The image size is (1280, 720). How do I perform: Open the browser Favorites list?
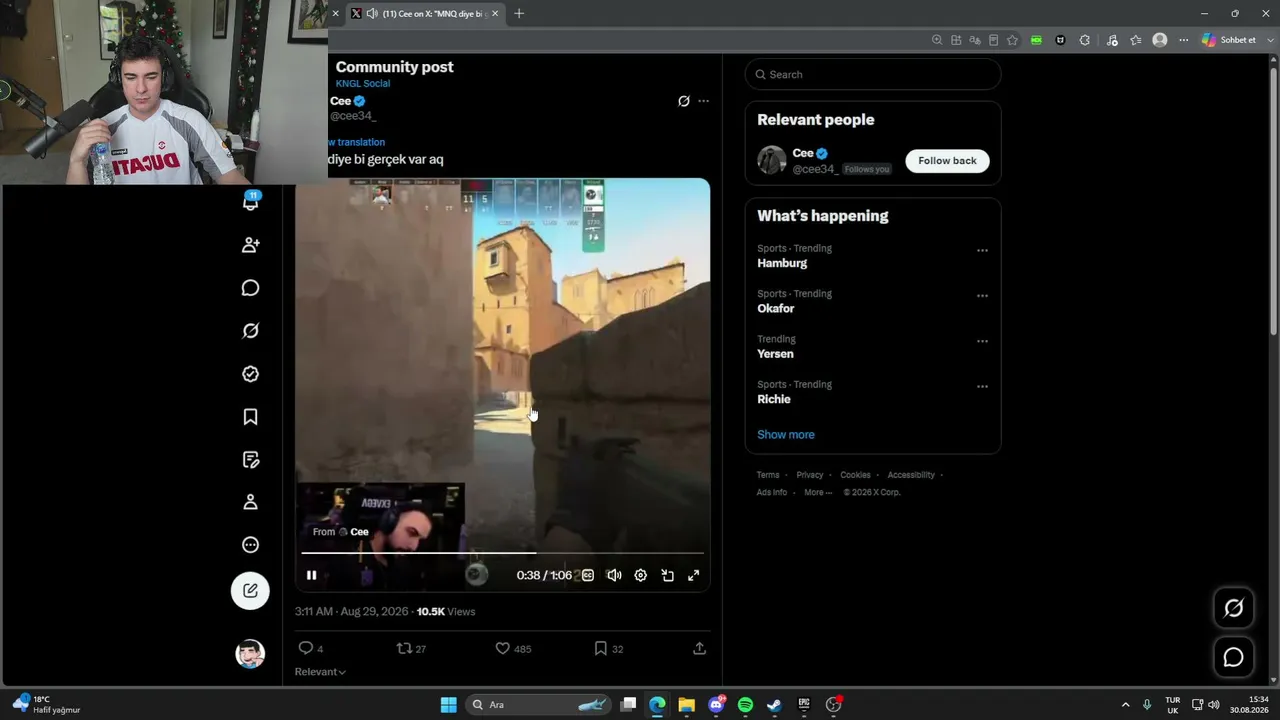pyautogui.click(x=1136, y=40)
